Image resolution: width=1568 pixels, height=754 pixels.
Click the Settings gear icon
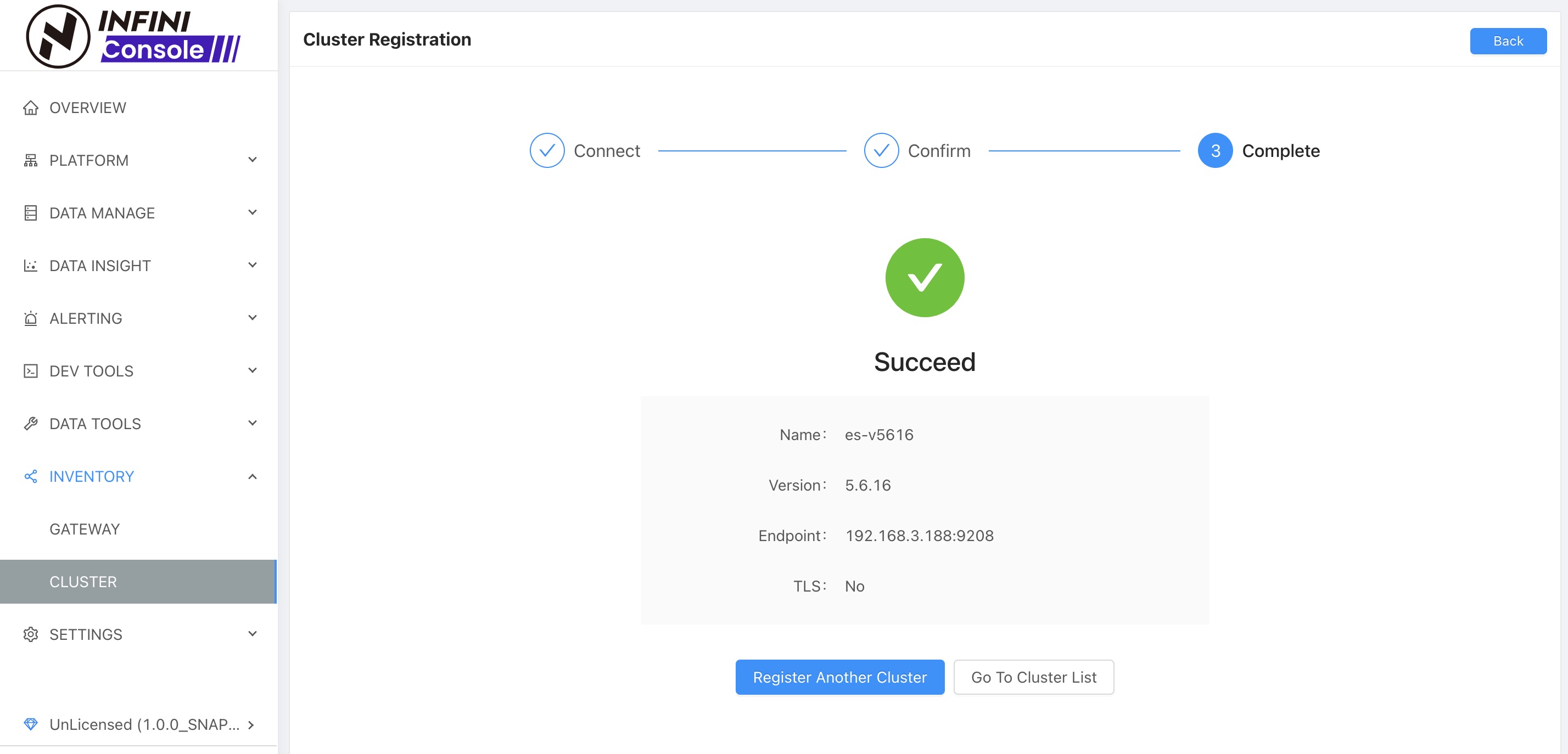(30, 634)
